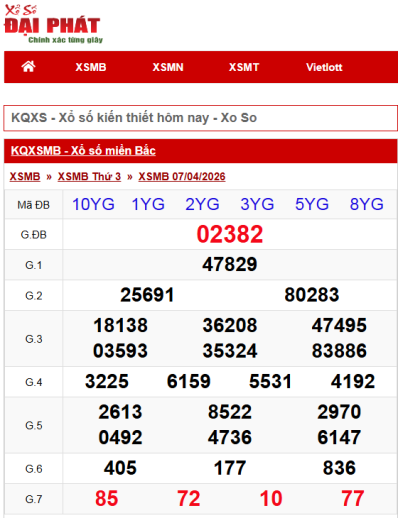398x518 pixels.
Task: Select second prize number 25691
Action: pos(147,295)
